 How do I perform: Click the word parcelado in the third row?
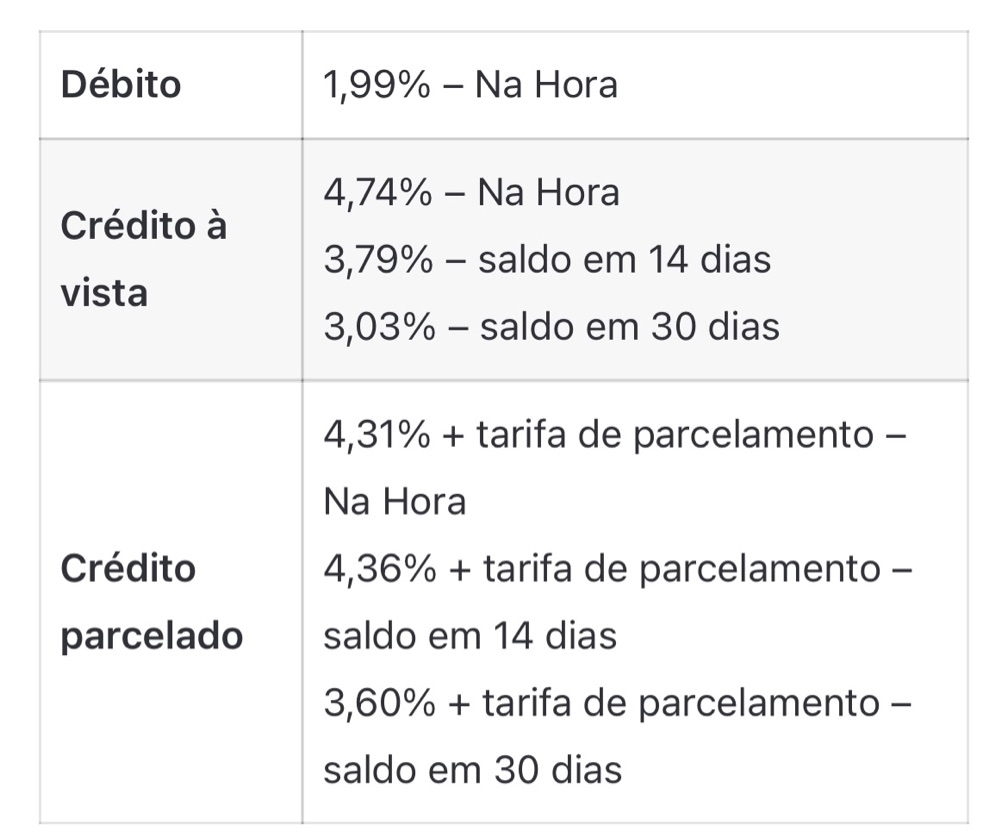pyautogui.click(x=152, y=636)
